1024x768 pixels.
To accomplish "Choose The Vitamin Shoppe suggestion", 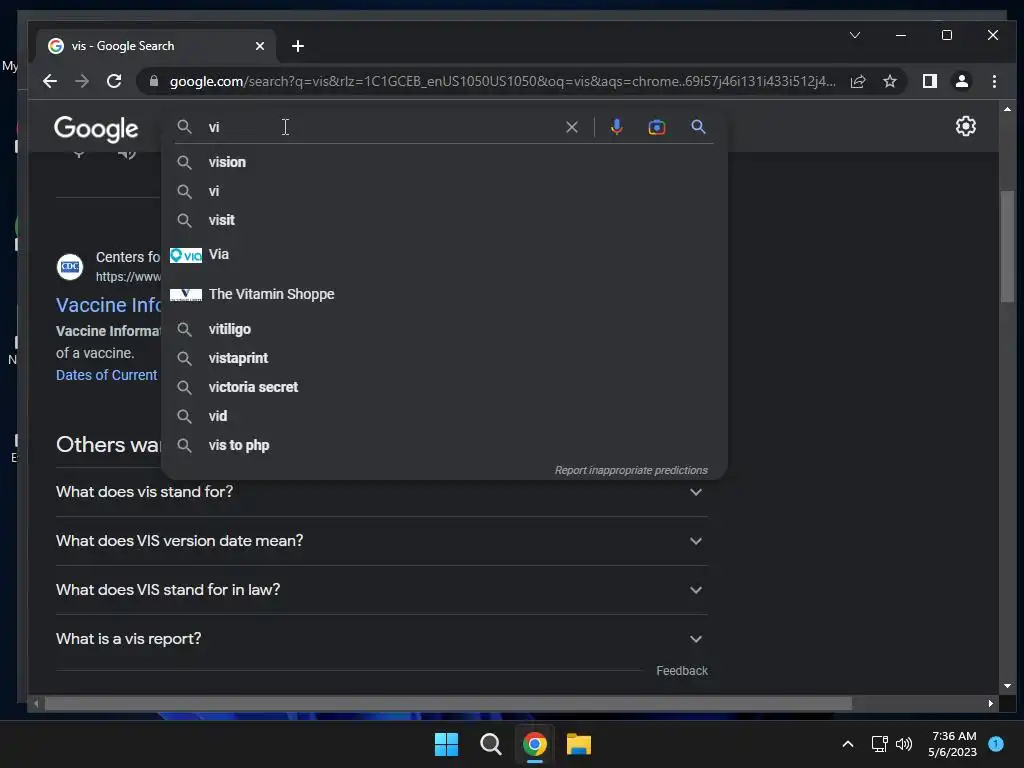I will [444, 295].
